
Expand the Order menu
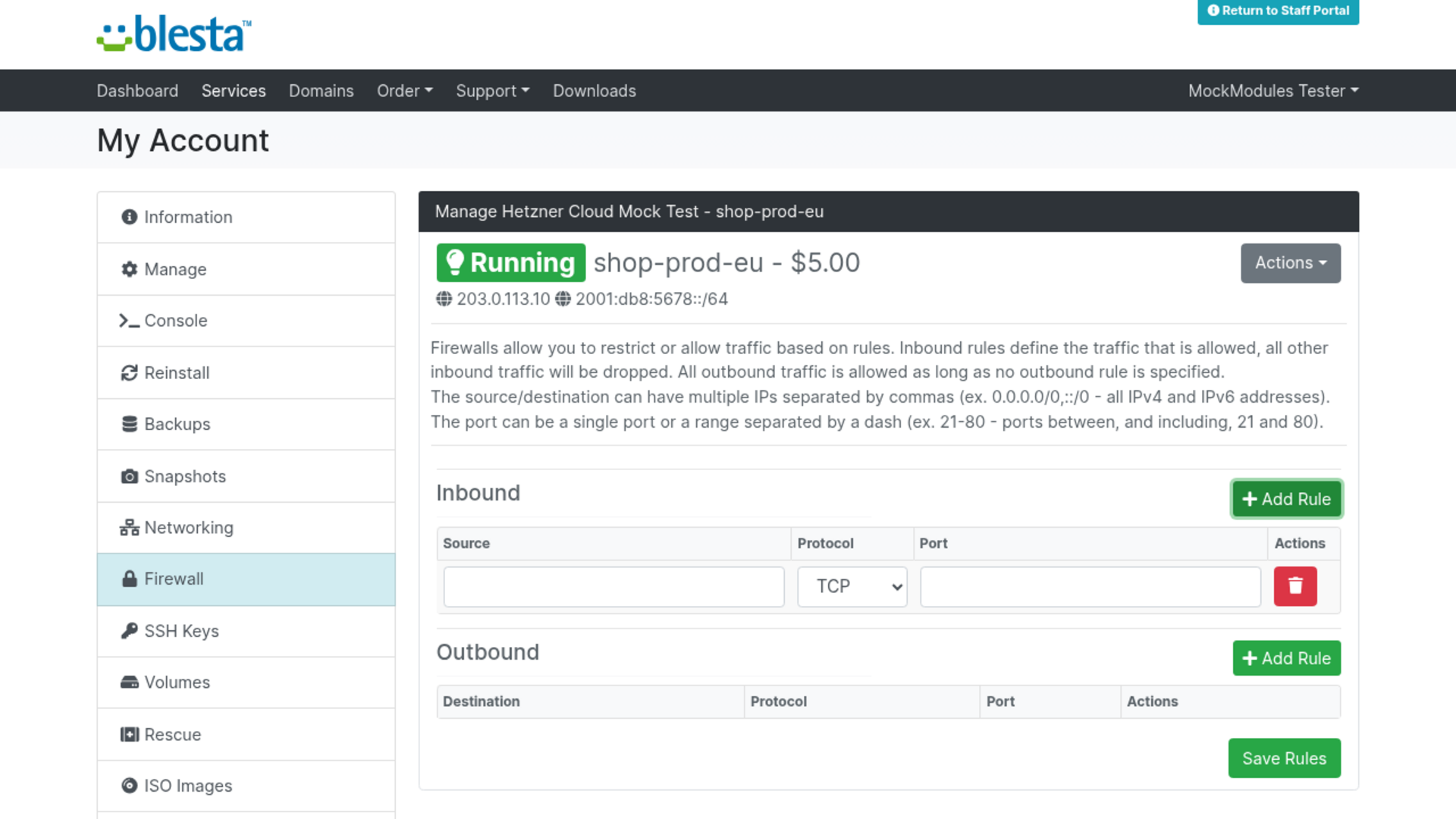pos(405,91)
